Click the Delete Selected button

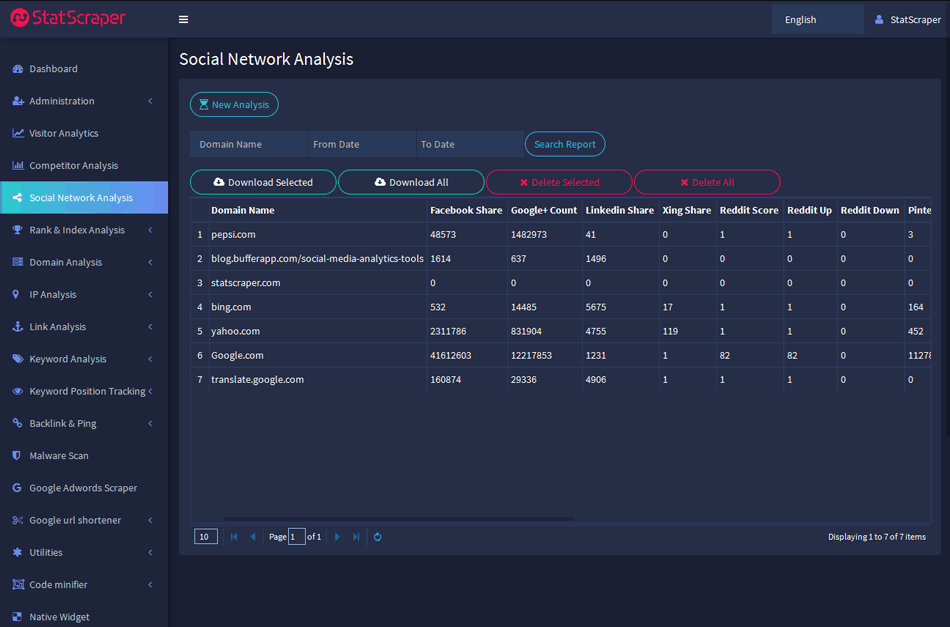[559, 182]
